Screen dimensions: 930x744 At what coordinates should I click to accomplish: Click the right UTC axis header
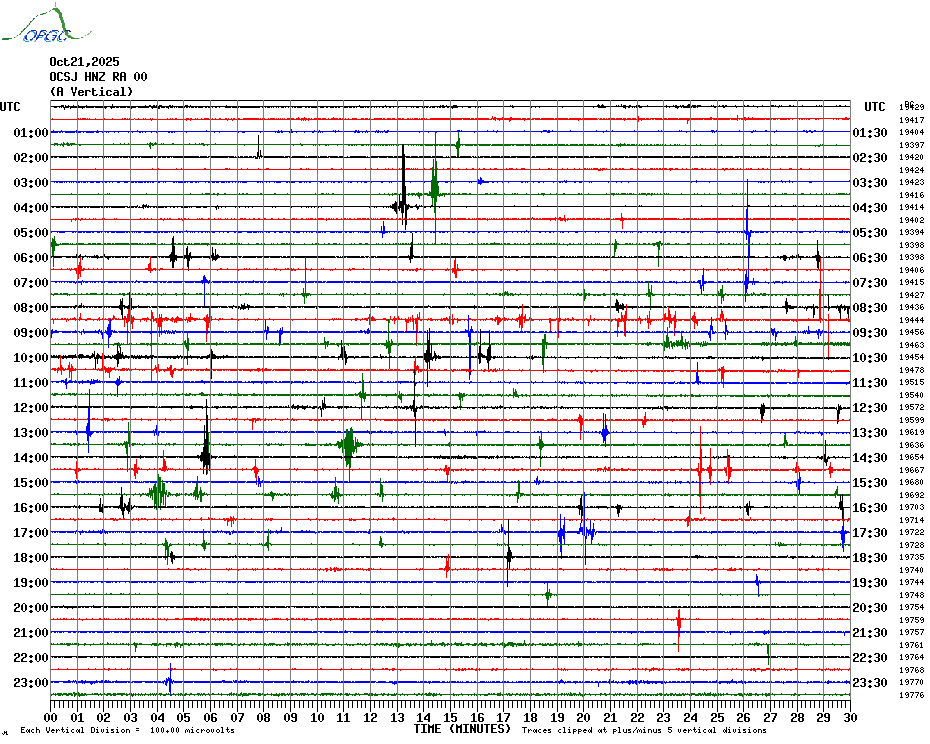coord(874,107)
